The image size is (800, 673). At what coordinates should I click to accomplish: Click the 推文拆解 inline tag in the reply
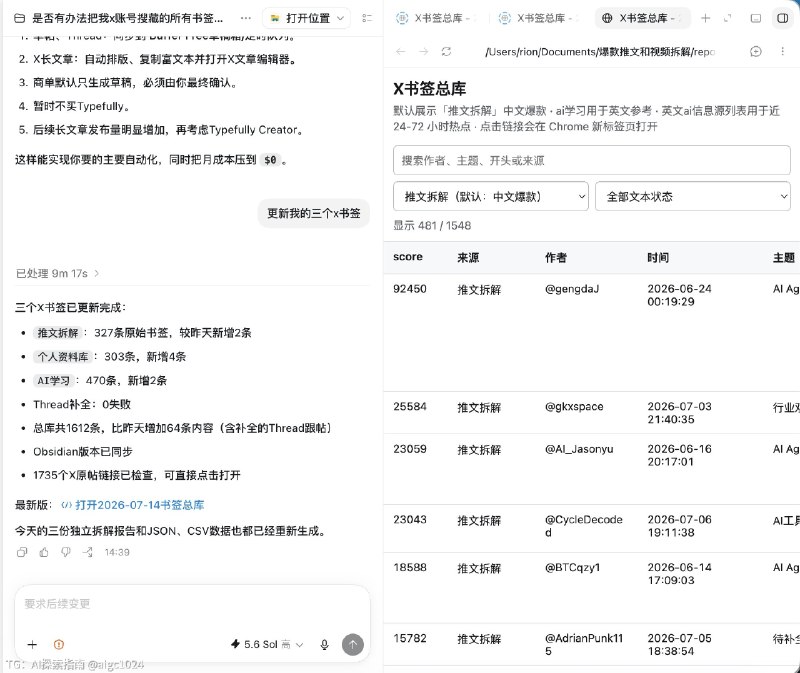pyautogui.click(x=58, y=333)
